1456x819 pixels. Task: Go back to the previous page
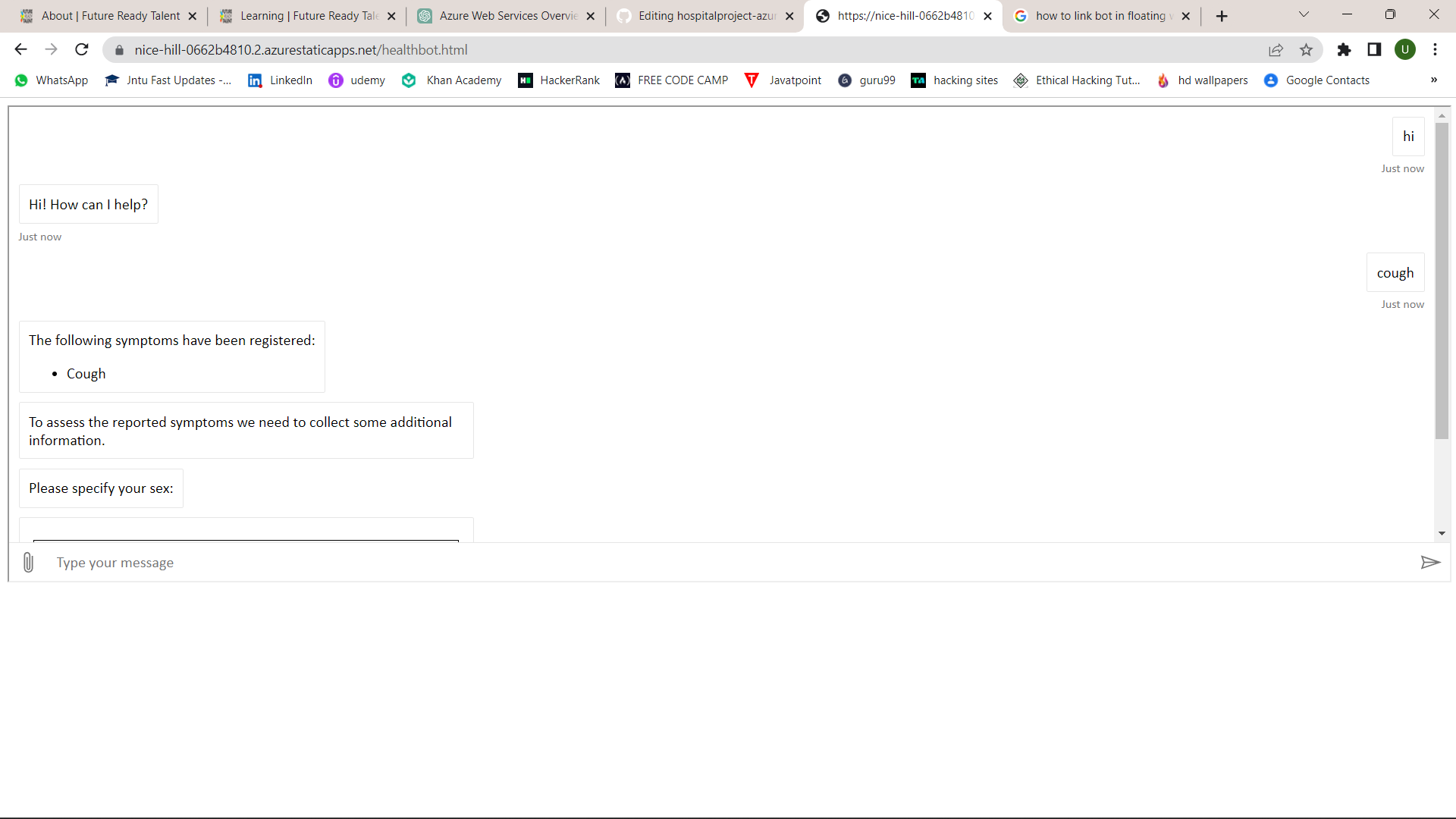pyautogui.click(x=20, y=50)
